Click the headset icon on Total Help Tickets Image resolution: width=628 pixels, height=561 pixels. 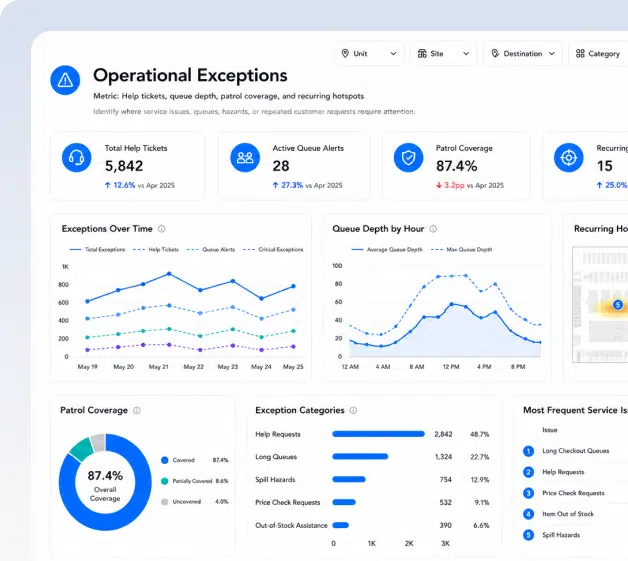click(x=76, y=157)
